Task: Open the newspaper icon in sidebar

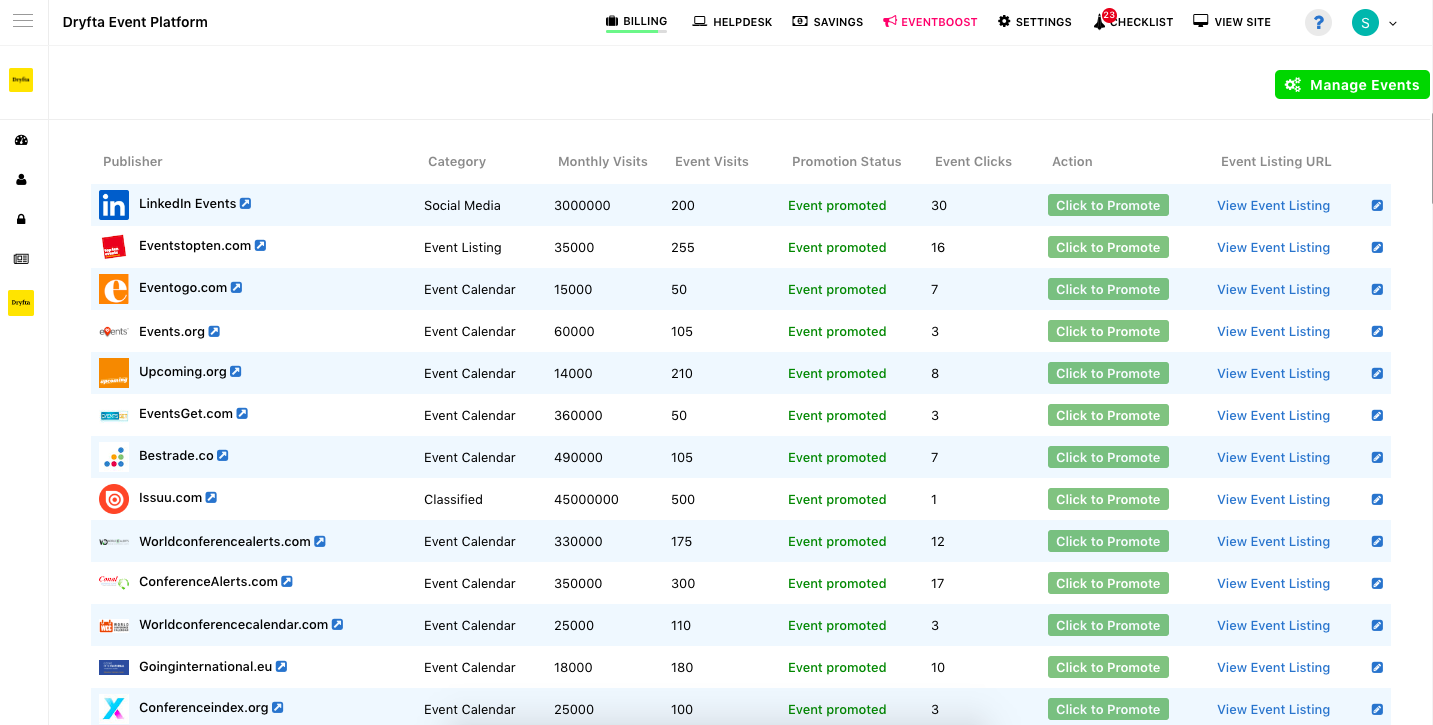Action: click(x=21, y=259)
